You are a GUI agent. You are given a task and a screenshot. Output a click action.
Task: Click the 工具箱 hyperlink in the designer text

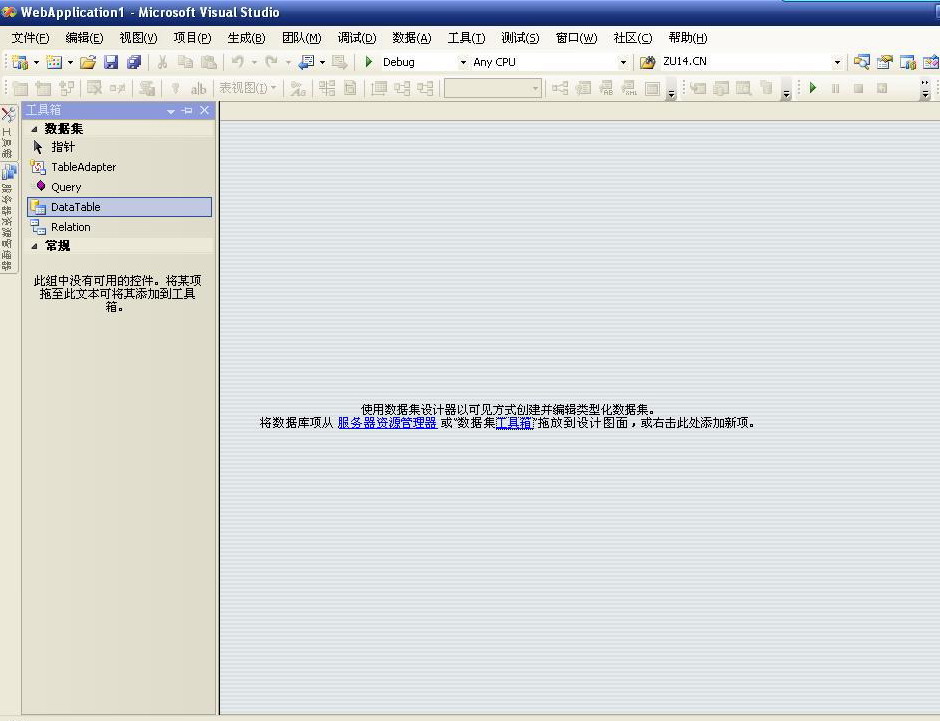click(514, 423)
